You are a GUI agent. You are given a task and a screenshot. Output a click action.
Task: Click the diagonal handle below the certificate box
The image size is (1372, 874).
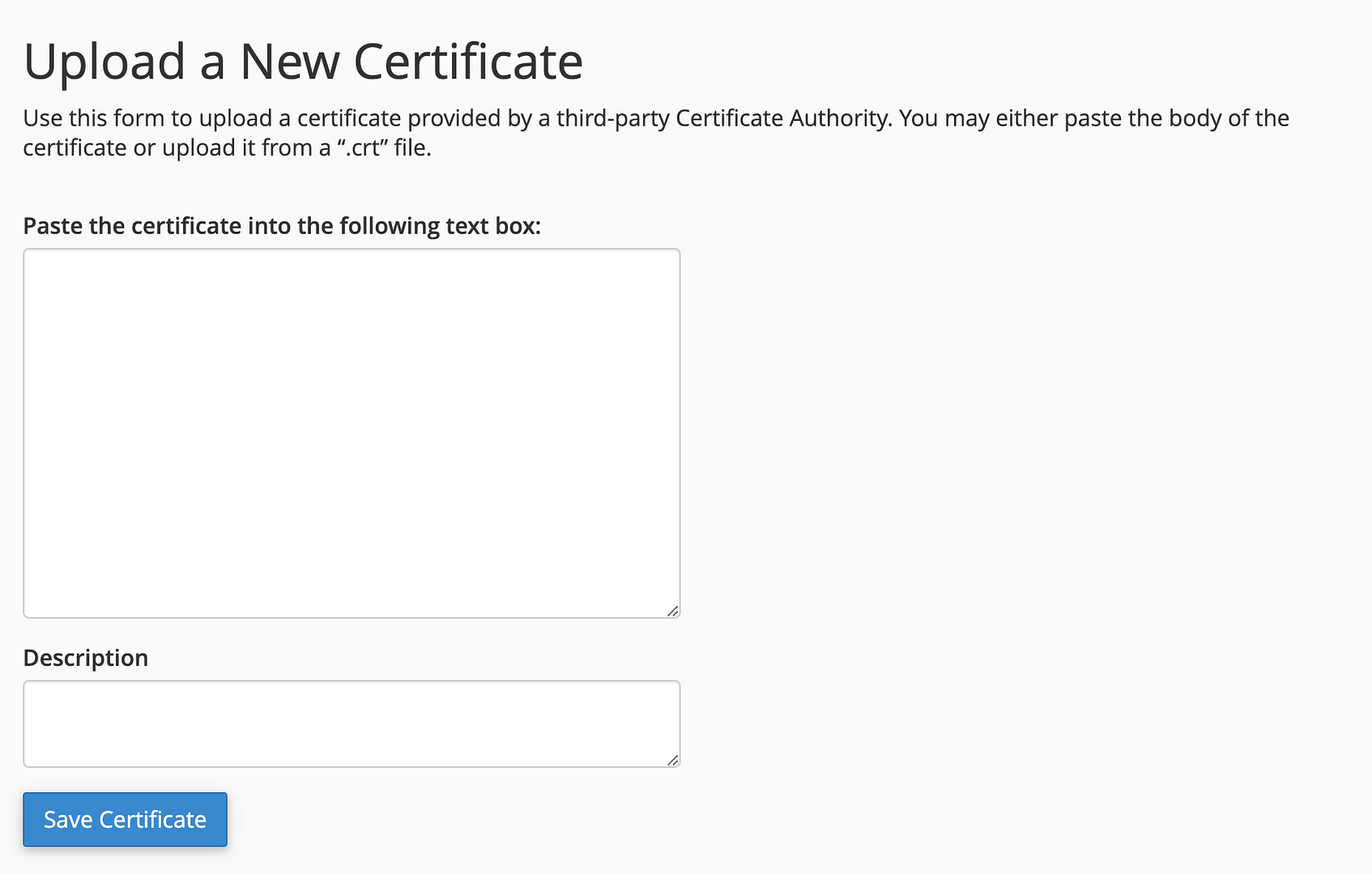672,612
